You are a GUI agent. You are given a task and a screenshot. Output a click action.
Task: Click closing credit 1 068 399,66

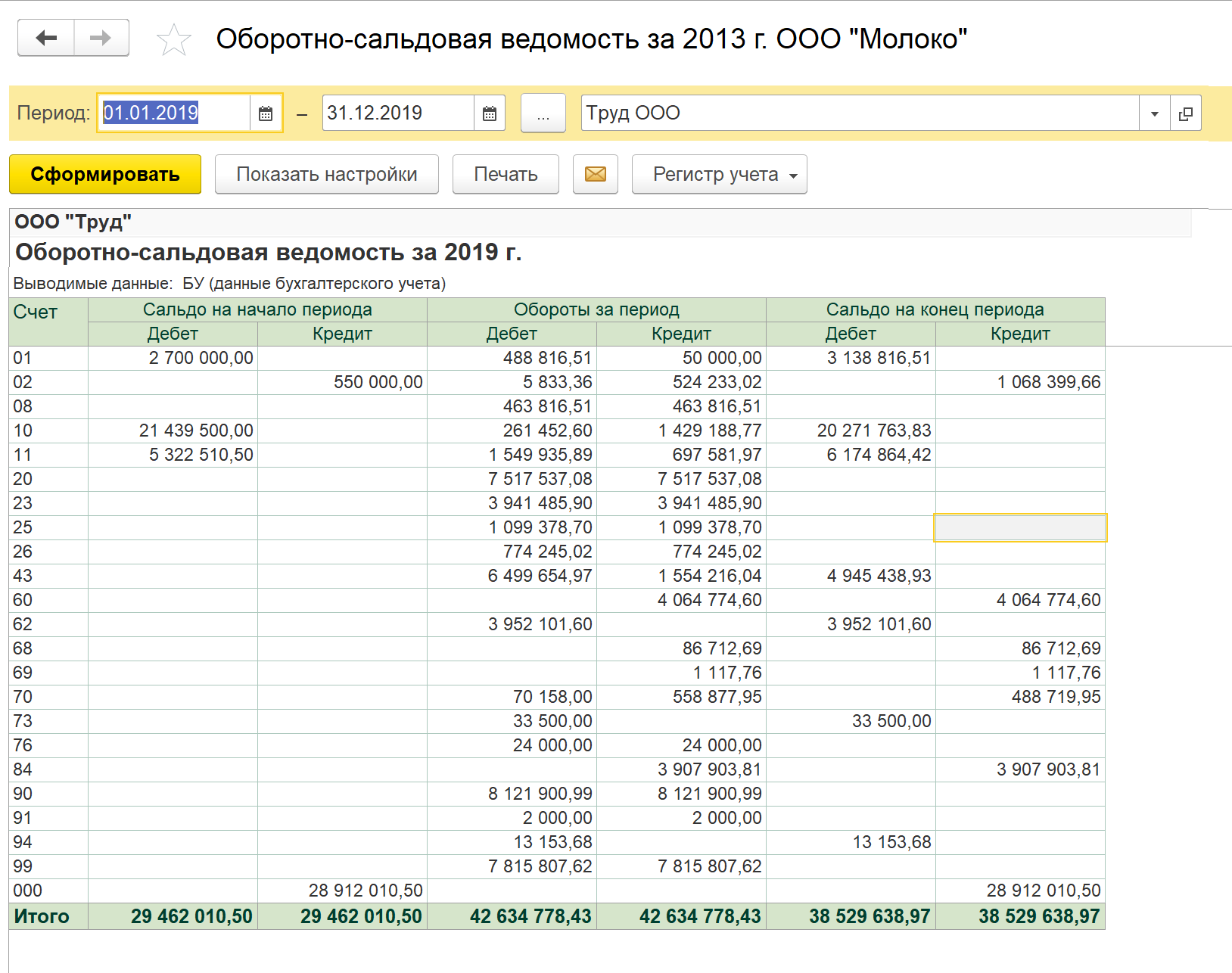click(1049, 382)
